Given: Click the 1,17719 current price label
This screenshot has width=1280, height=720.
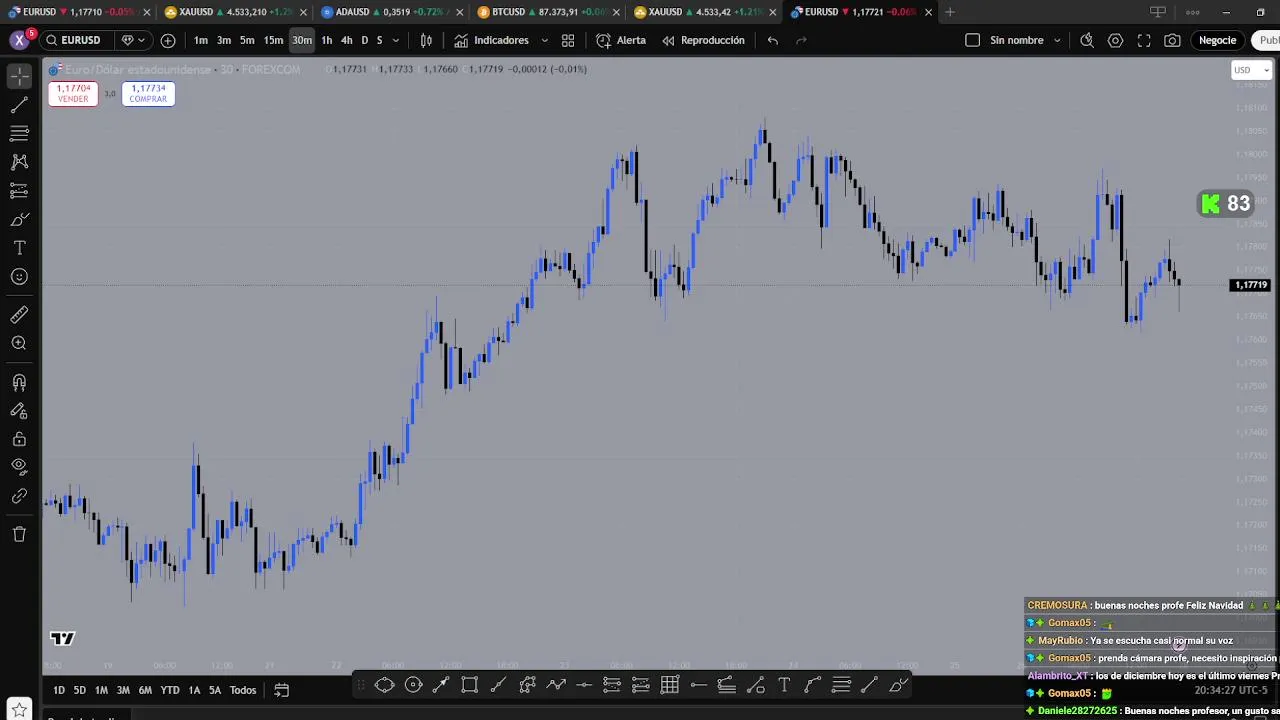Looking at the screenshot, I should (x=1251, y=285).
